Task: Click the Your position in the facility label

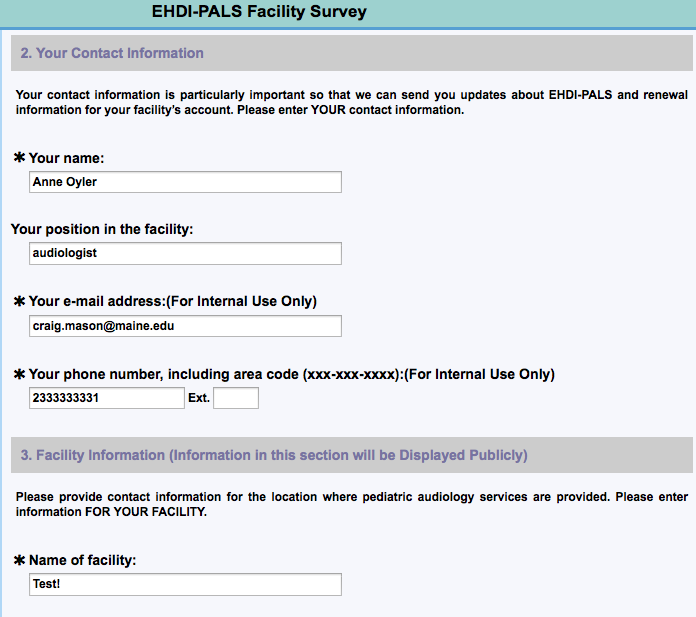Action: pyautogui.click(x=102, y=229)
